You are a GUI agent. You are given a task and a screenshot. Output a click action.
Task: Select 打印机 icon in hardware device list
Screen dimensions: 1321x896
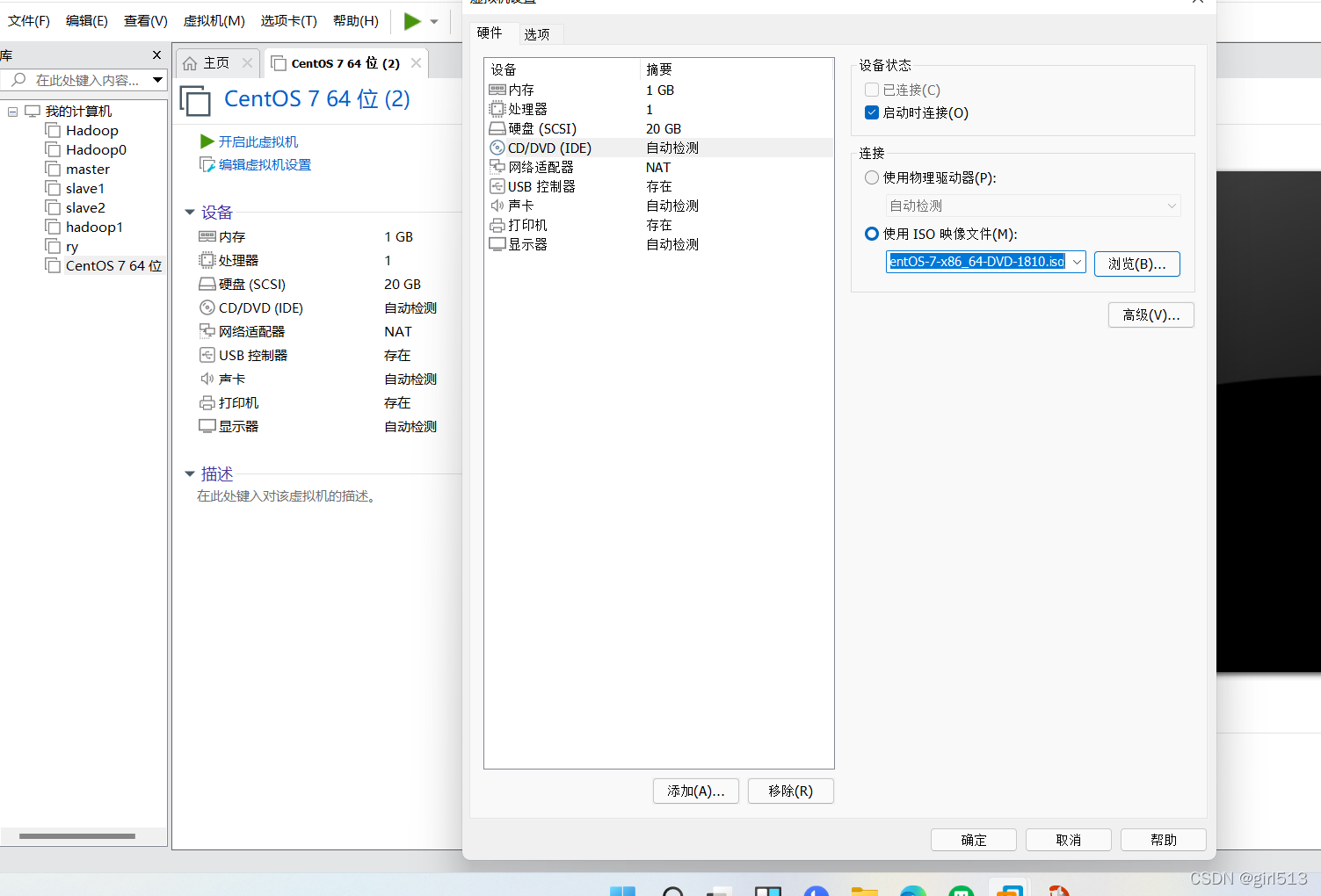point(497,225)
